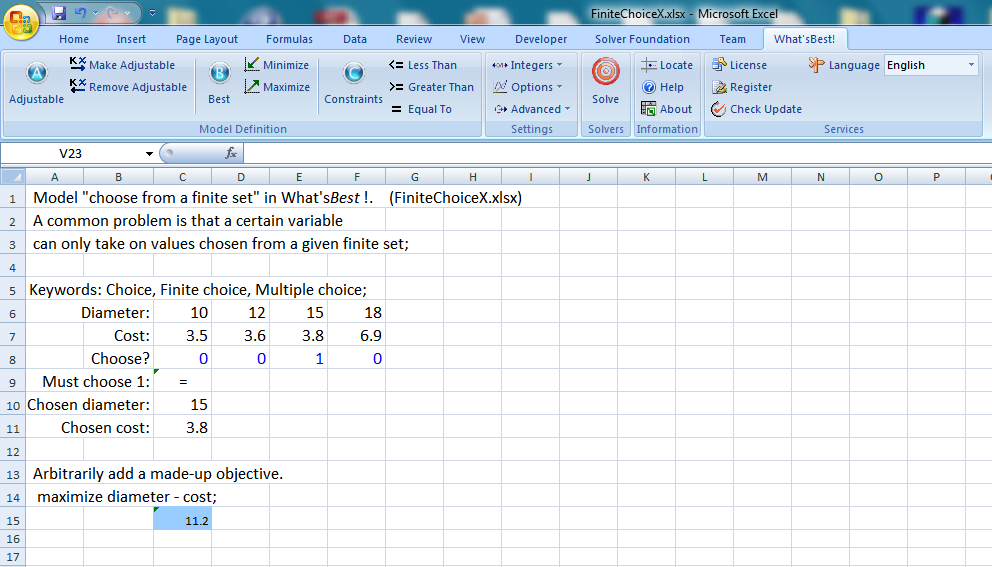Select column G header
The width and height of the screenshot is (992, 567).
coord(414,177)
